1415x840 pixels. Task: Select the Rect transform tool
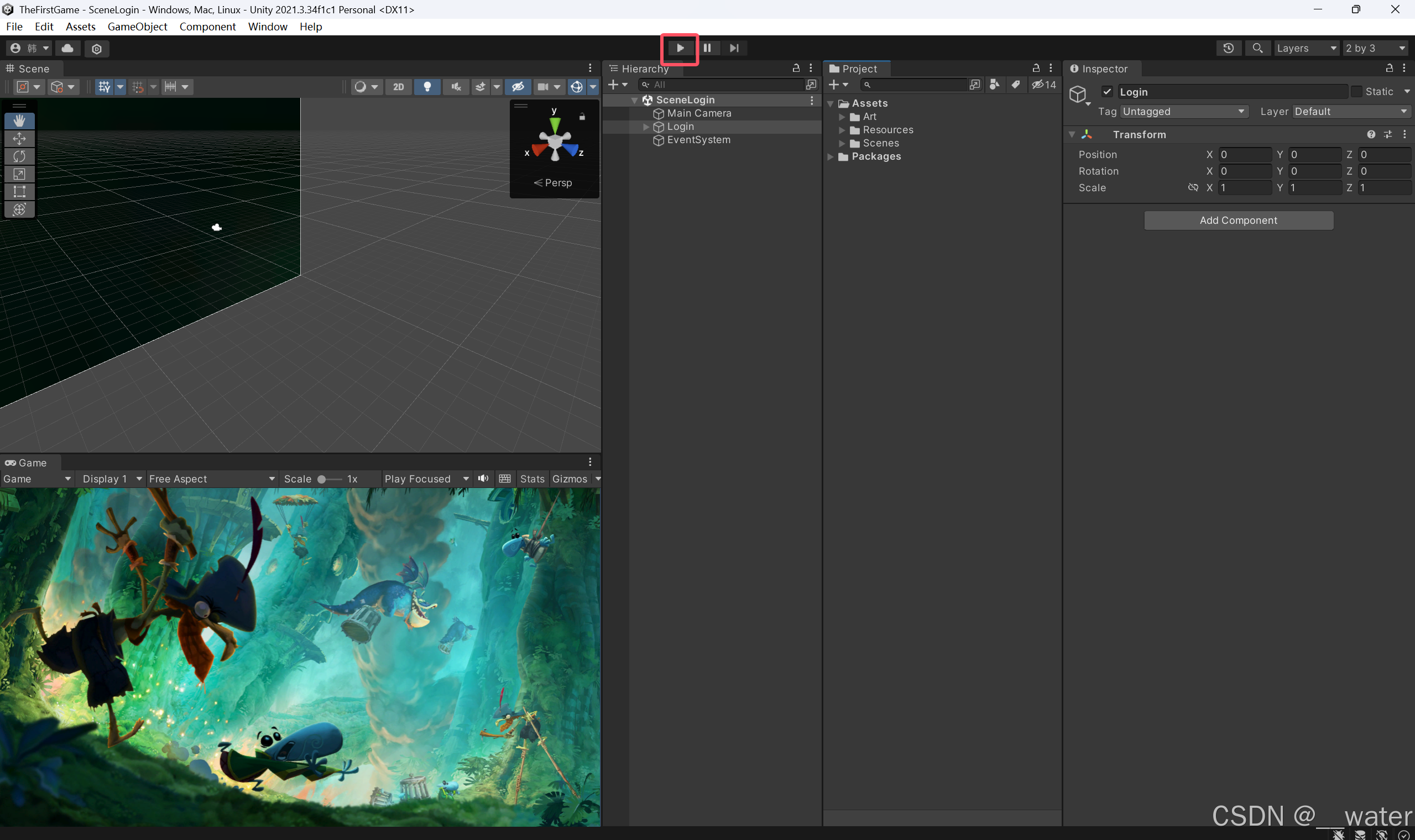click(19, 191)
